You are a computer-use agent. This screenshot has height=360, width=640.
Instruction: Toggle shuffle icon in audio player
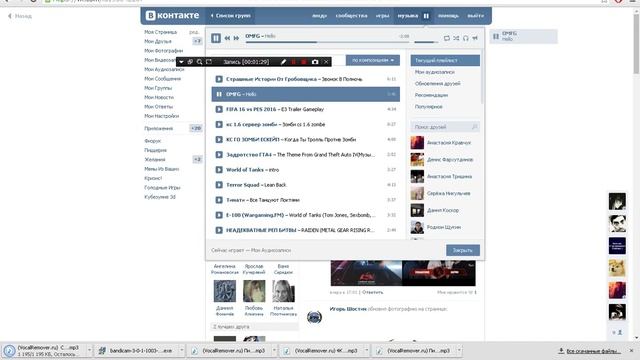[x=456, y=38]
